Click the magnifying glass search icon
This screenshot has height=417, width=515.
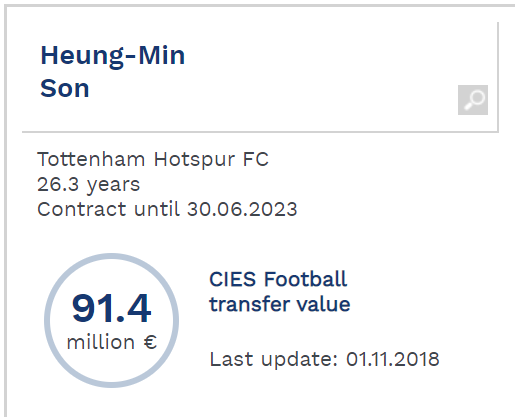click(x=473, y=100)
